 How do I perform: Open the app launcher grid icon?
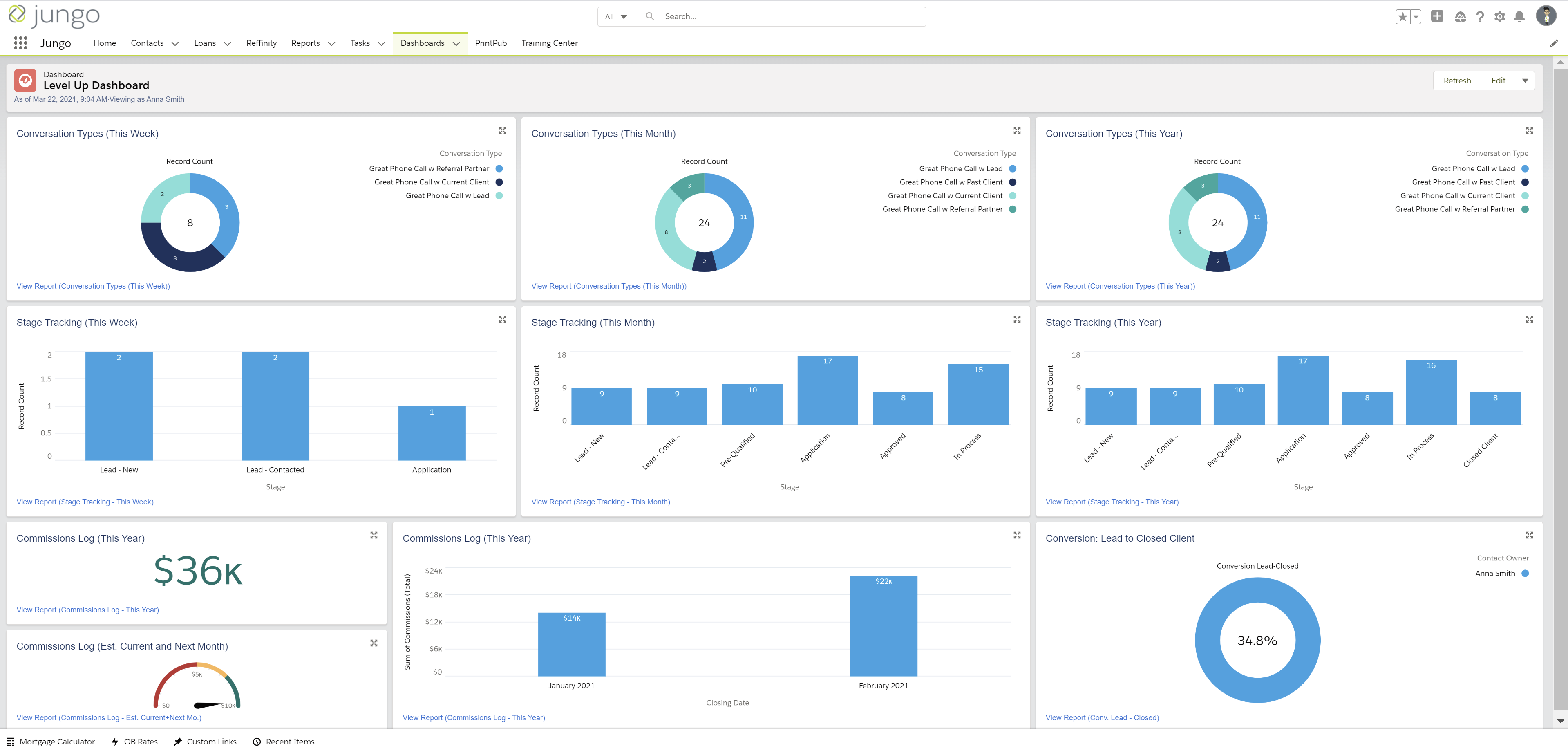pos(21,43)
